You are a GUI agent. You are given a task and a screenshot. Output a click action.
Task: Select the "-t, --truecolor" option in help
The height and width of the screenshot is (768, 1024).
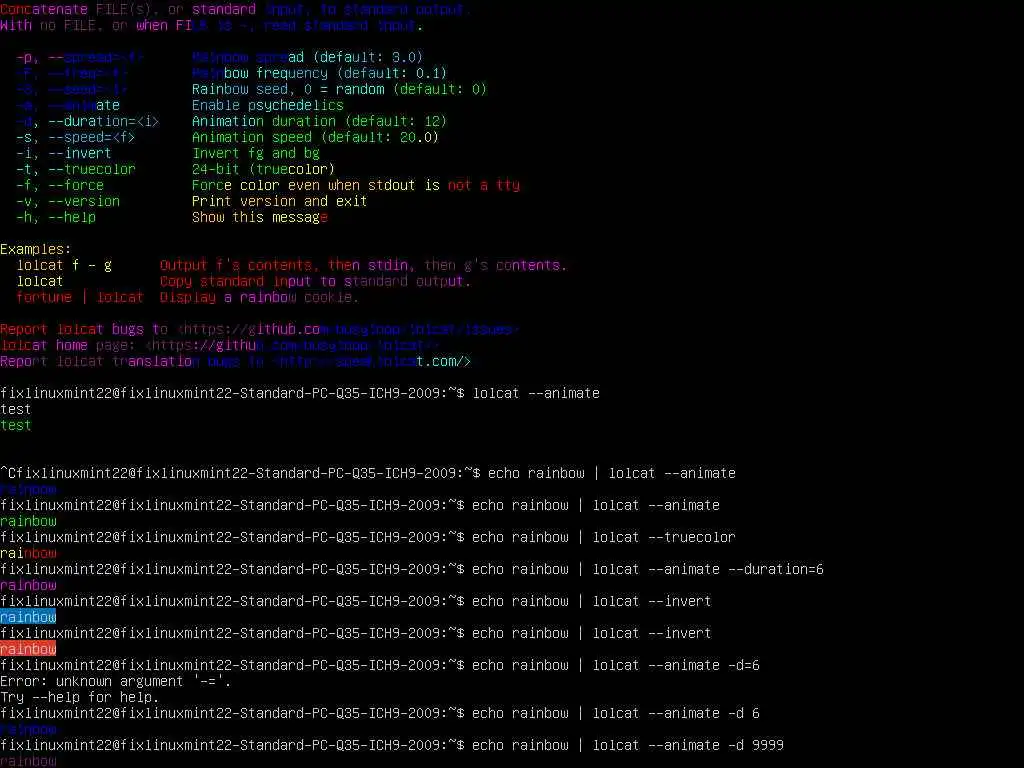point(76,169)
